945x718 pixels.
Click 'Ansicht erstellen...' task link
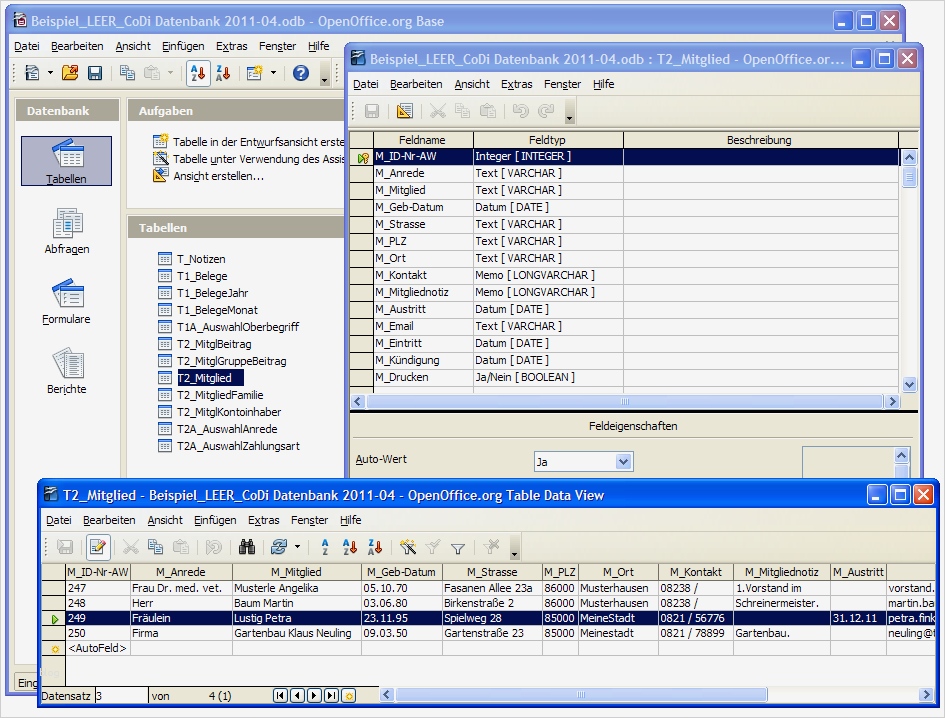[218, 176]
